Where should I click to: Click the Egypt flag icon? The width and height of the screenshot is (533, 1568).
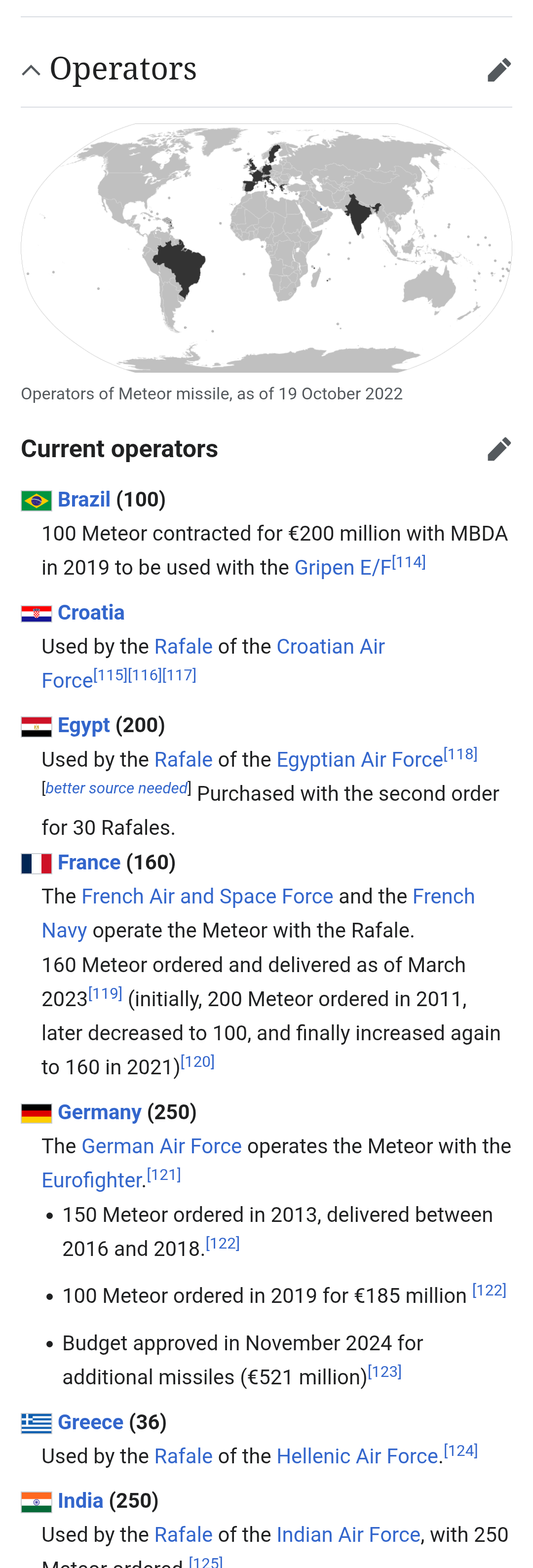(37, 726)
